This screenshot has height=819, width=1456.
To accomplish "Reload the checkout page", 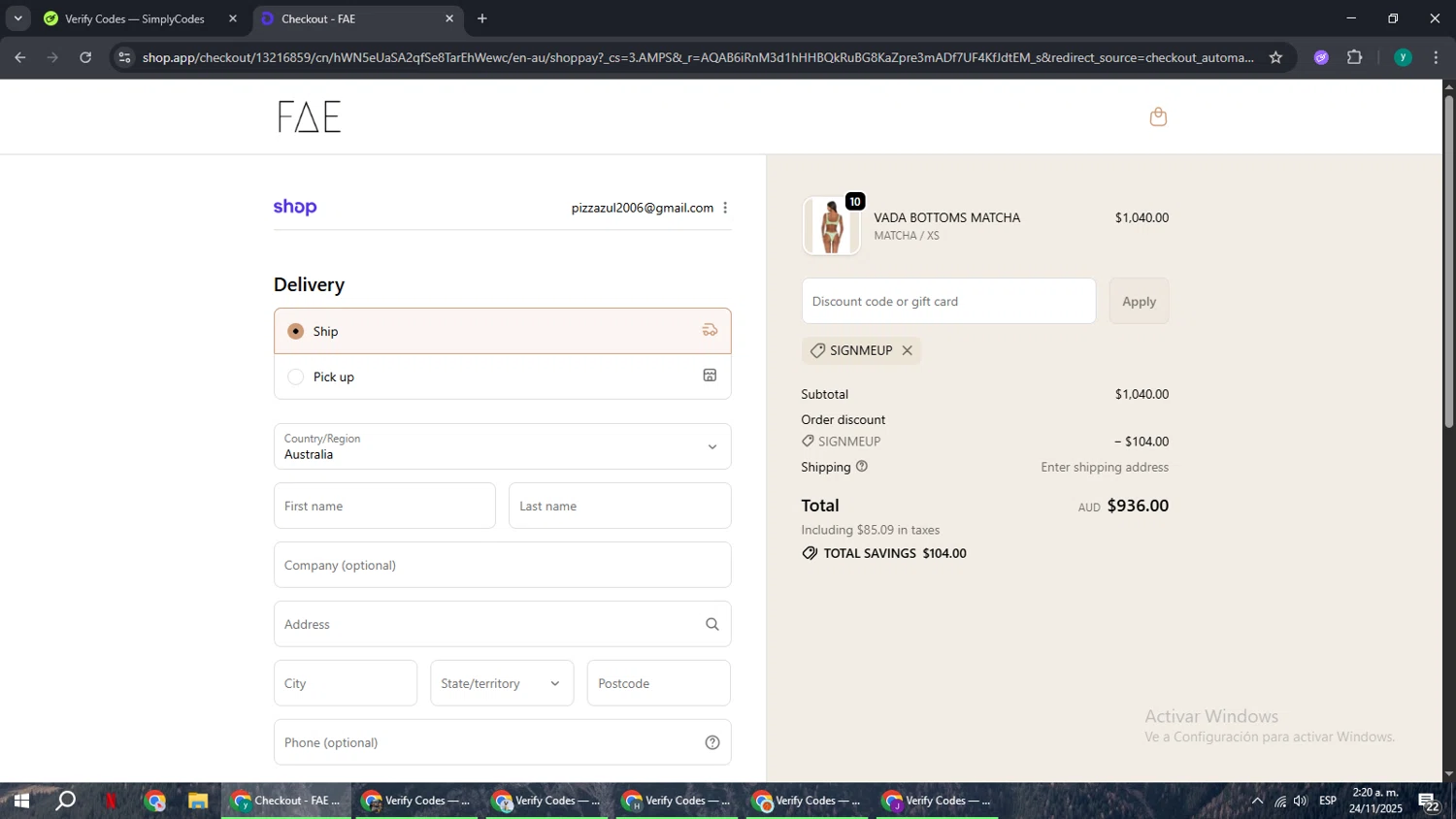I will click(x=85, y=57).
